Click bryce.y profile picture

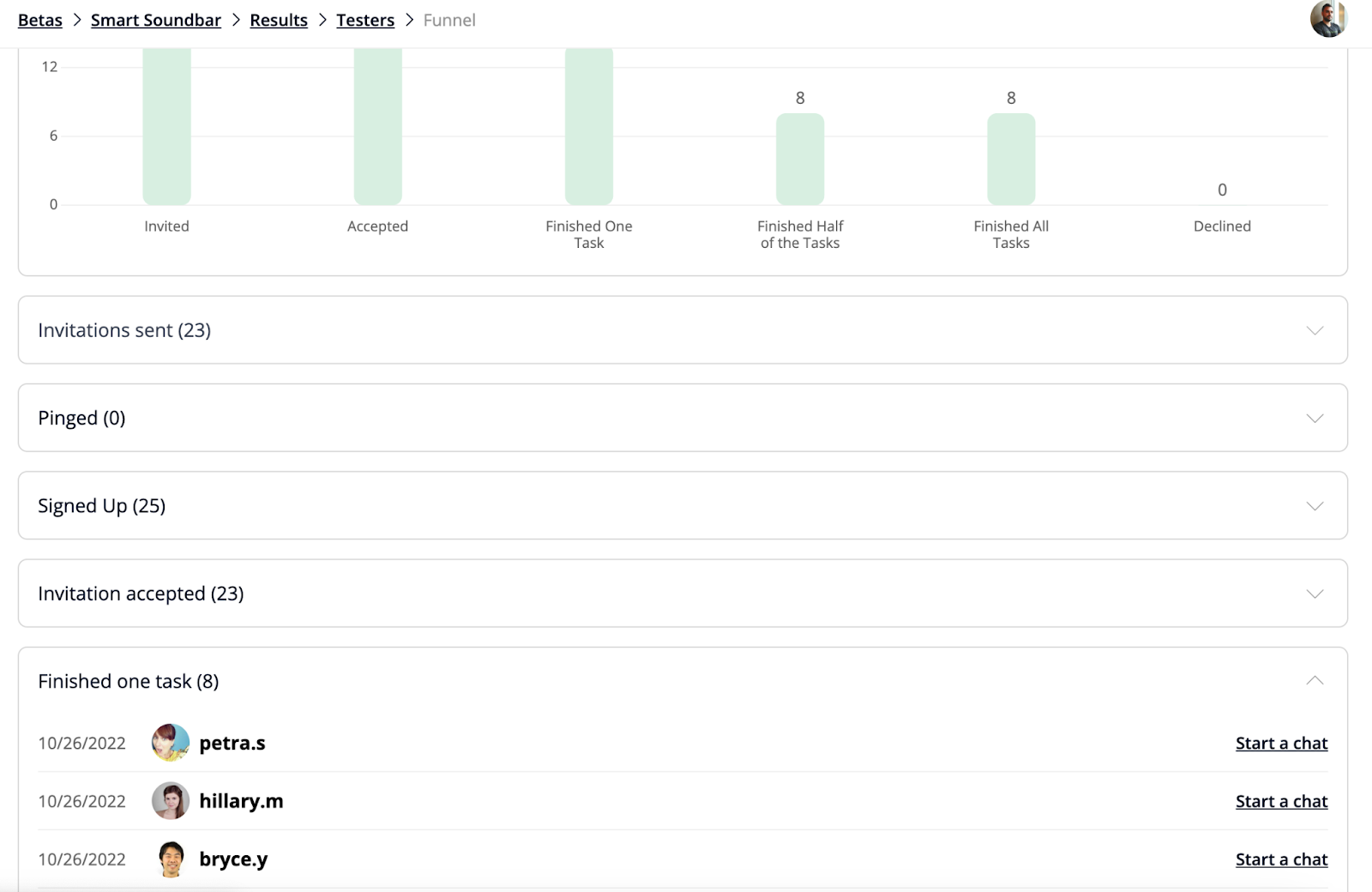pos(171,859)
